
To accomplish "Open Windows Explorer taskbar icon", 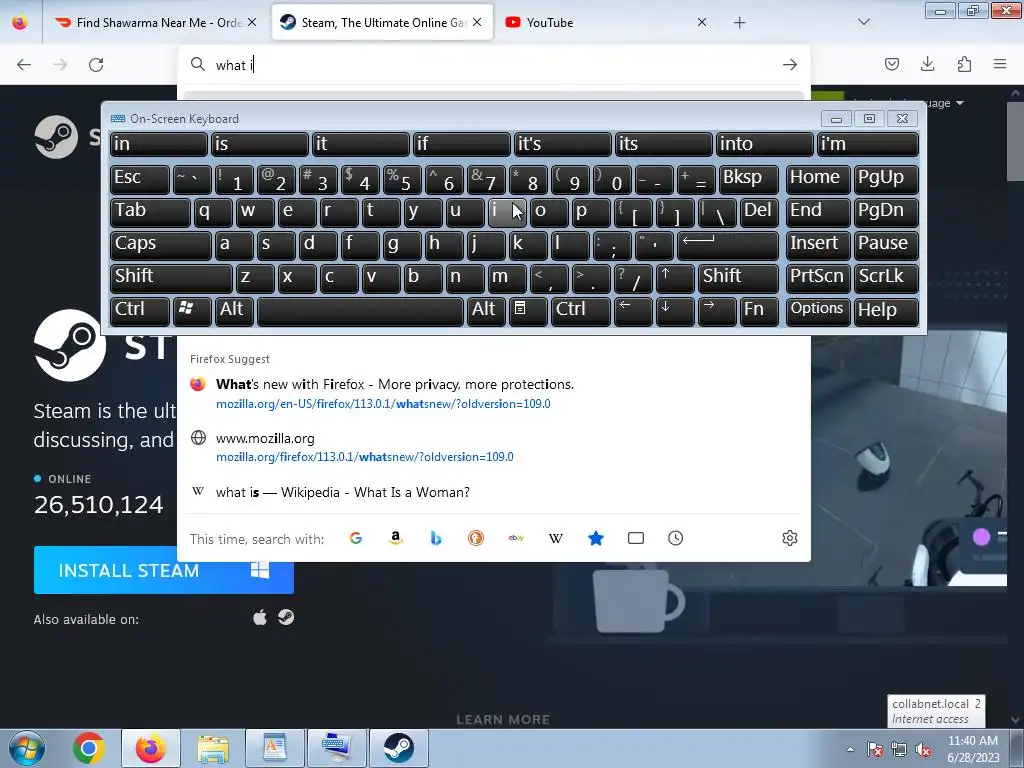I will click(x=213, y=748).
